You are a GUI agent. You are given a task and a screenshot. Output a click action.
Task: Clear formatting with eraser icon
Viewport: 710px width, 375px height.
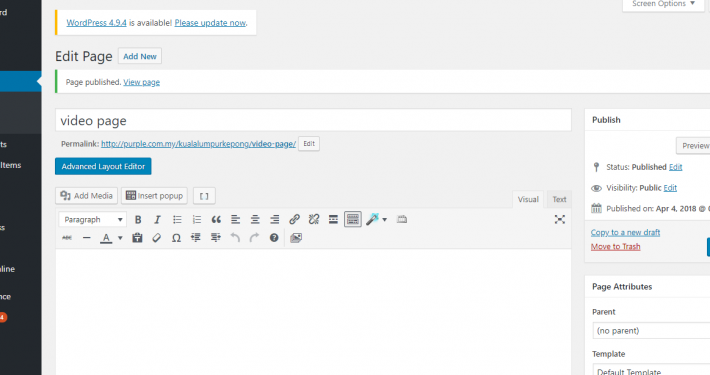tap(157, 238)
